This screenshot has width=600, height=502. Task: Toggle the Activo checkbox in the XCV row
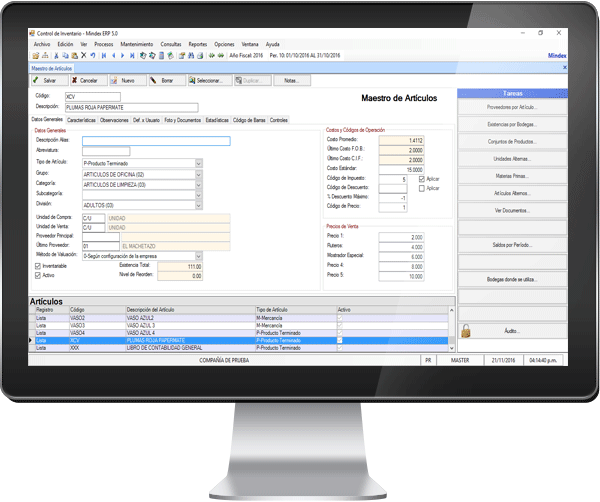340,341
